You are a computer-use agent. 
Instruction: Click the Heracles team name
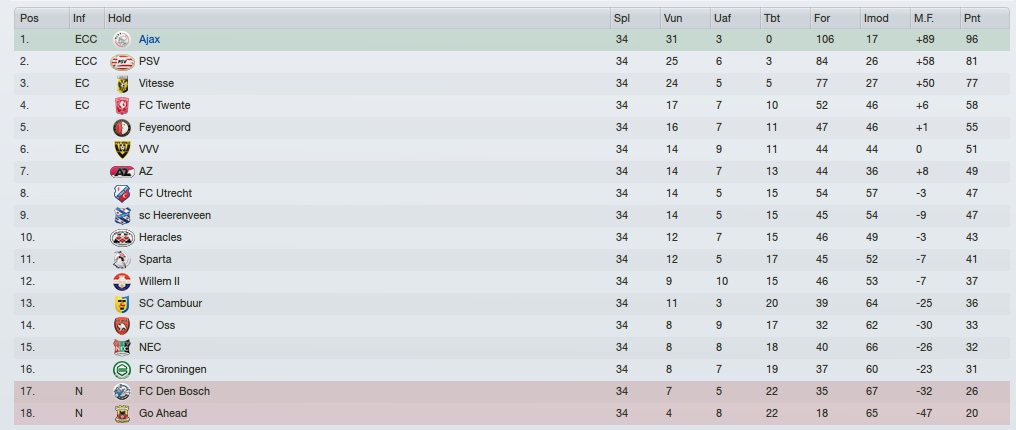(x=160, y=238)
